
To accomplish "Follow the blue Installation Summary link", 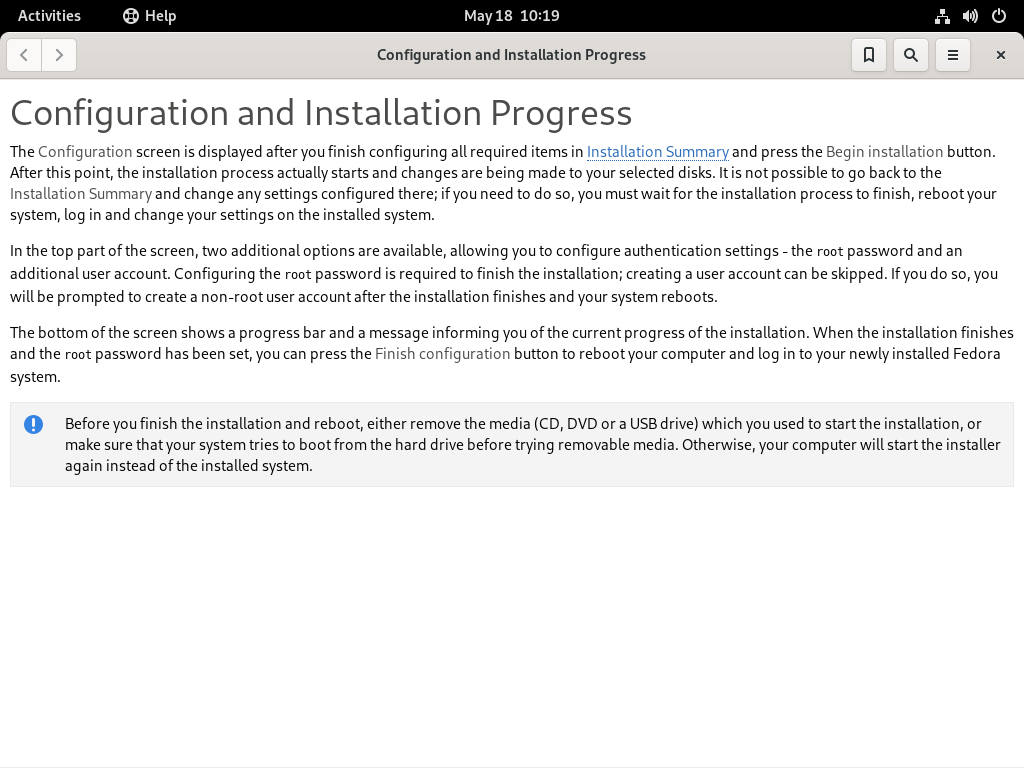I will (658, 152).
